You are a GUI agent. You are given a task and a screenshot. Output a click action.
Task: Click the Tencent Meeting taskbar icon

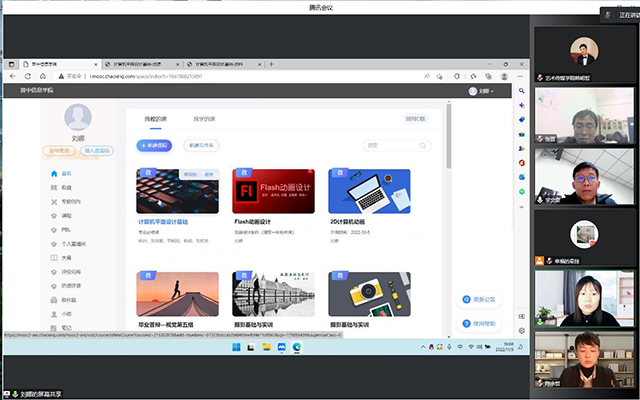point(282,347)
